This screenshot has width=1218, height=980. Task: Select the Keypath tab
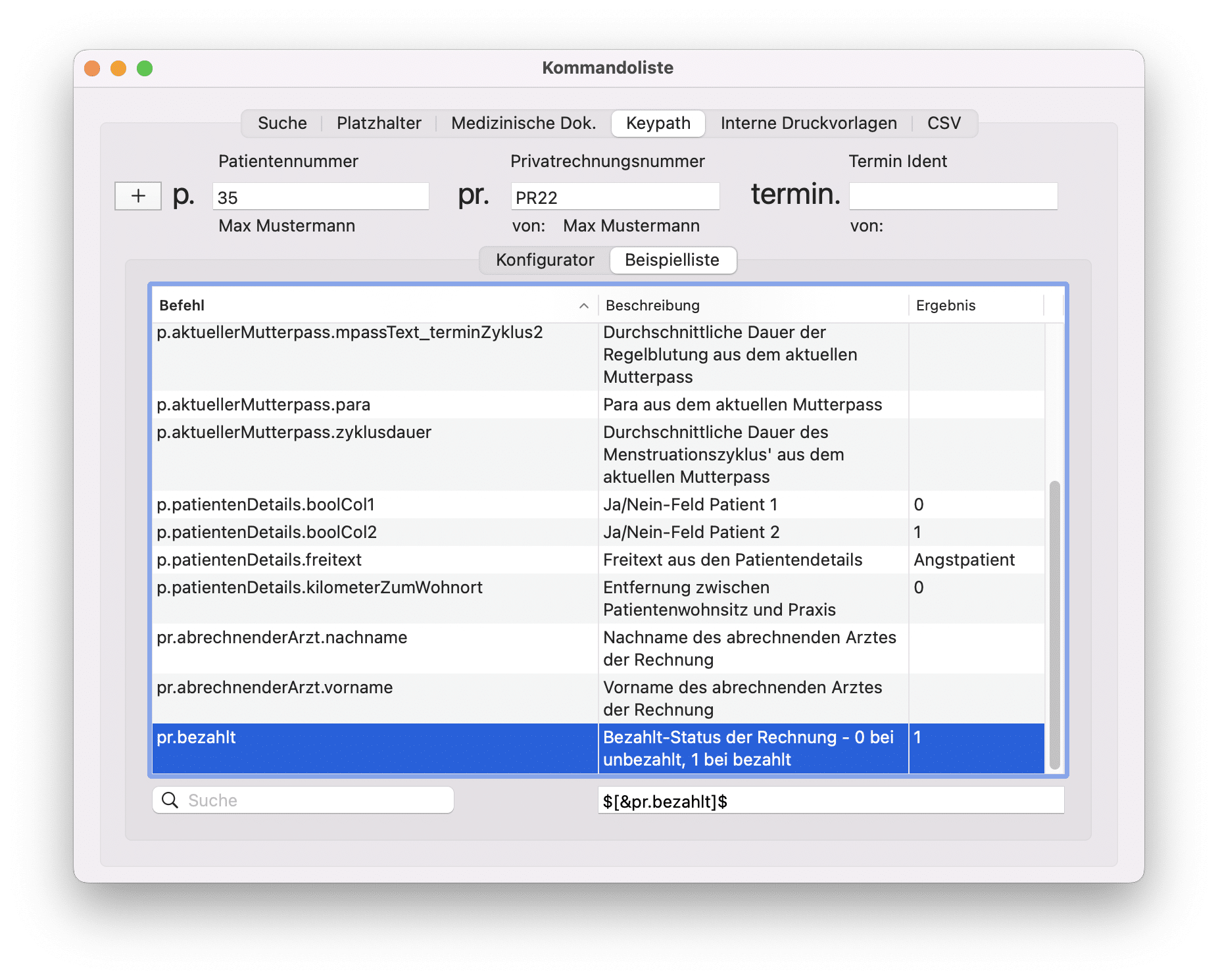[x=658, y=123]
